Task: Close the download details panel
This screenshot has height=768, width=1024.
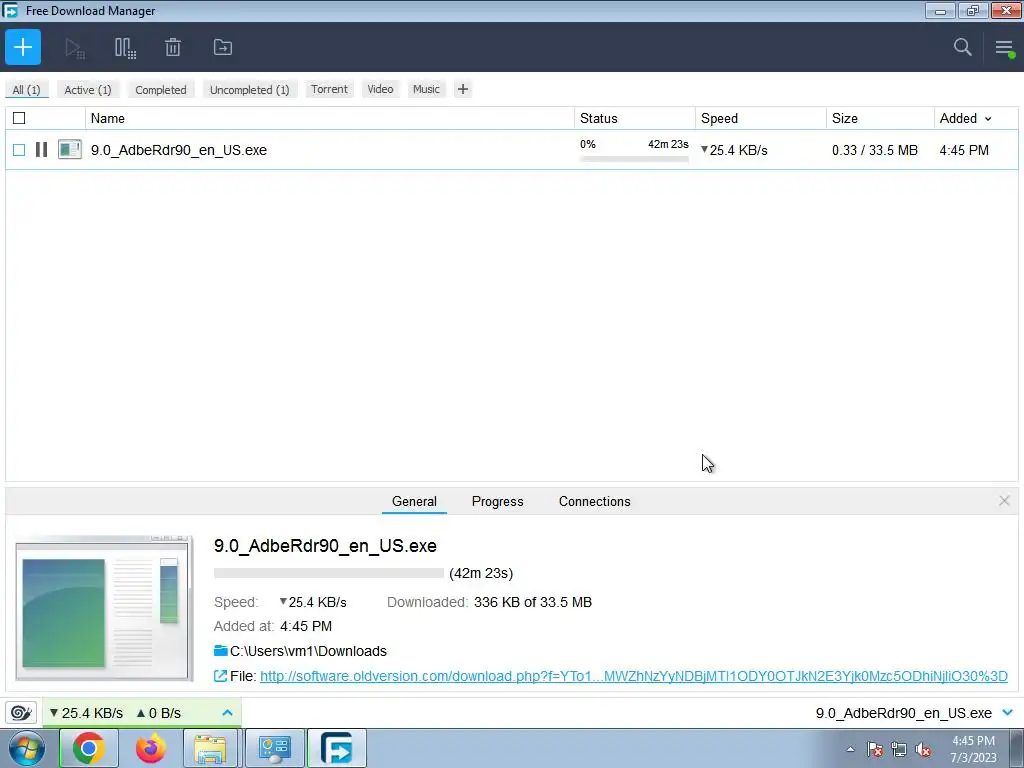Action: (x=1004, y=501)
